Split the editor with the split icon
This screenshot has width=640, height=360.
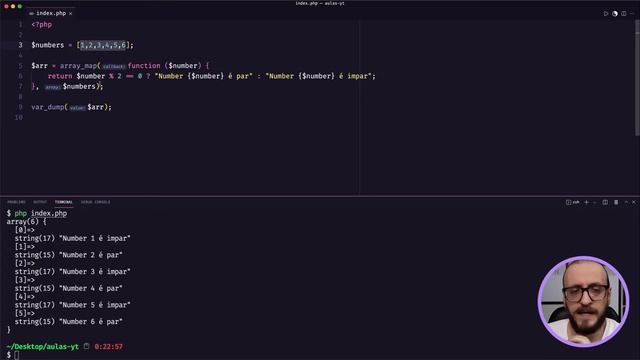coord(624,13)
